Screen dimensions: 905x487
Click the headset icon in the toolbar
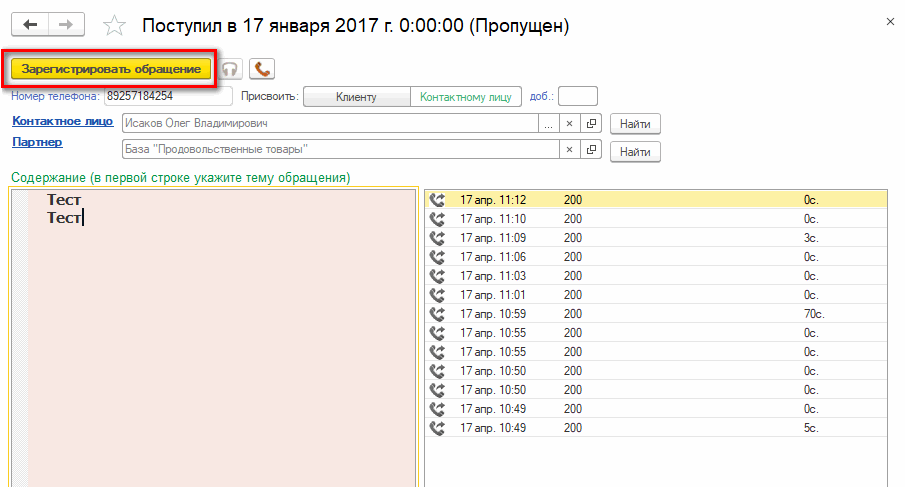coord(231,69)
